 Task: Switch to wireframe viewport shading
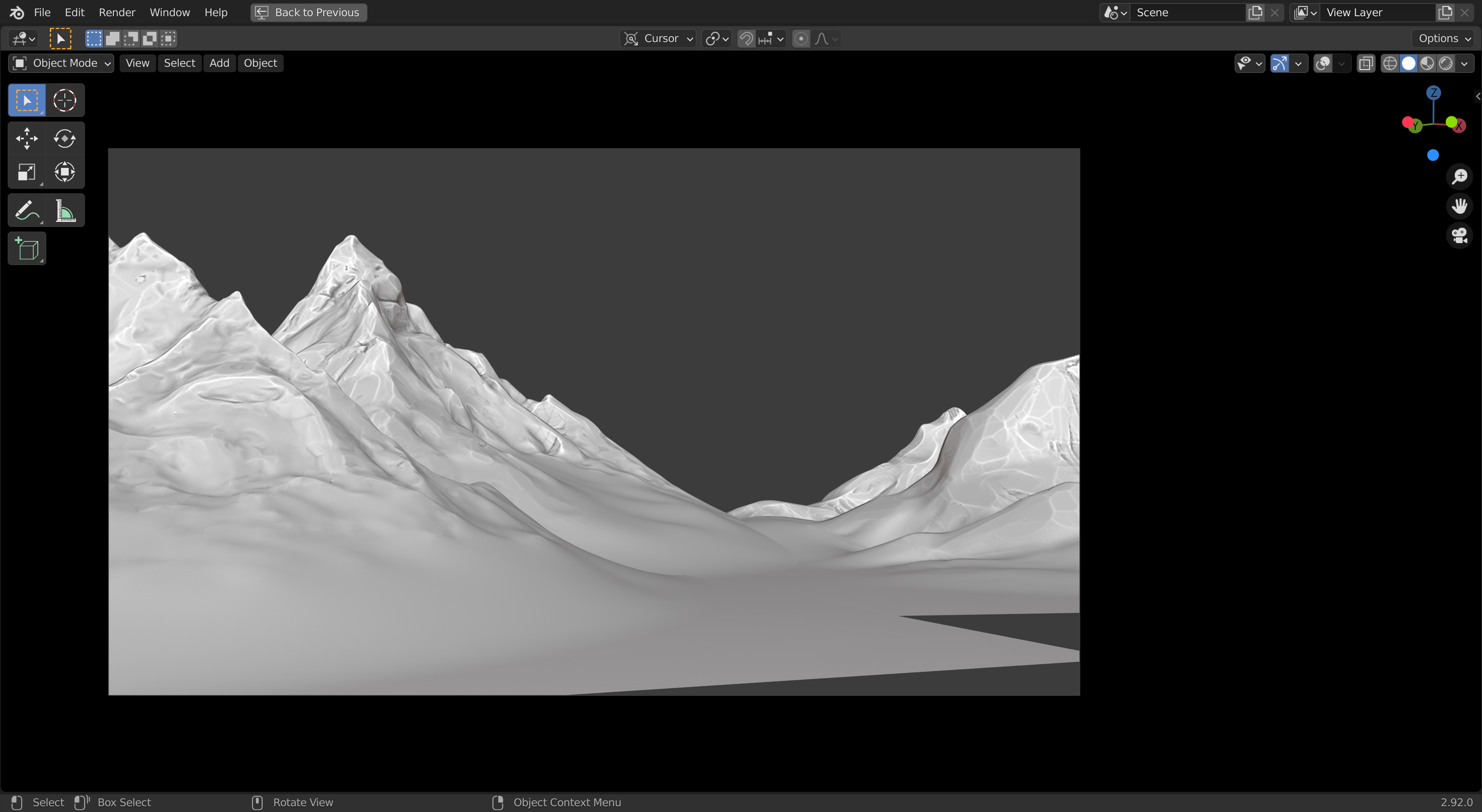1390,63
